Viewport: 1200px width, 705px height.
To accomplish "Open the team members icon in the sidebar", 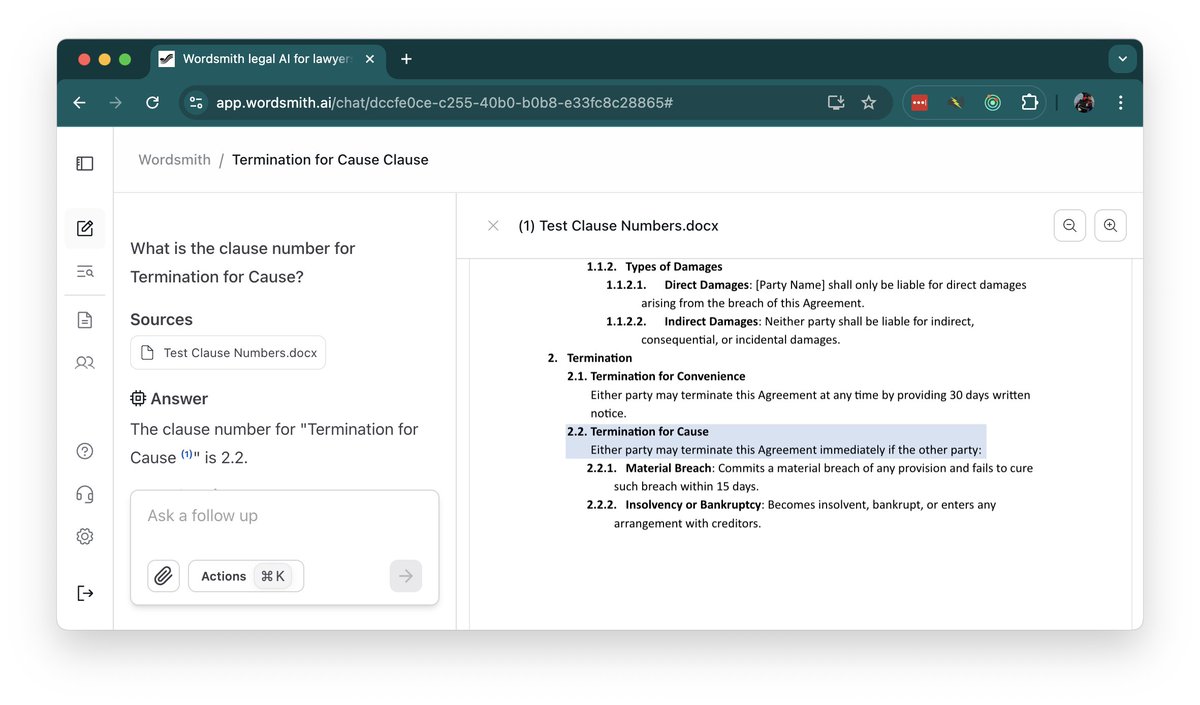I will point(85,363).
